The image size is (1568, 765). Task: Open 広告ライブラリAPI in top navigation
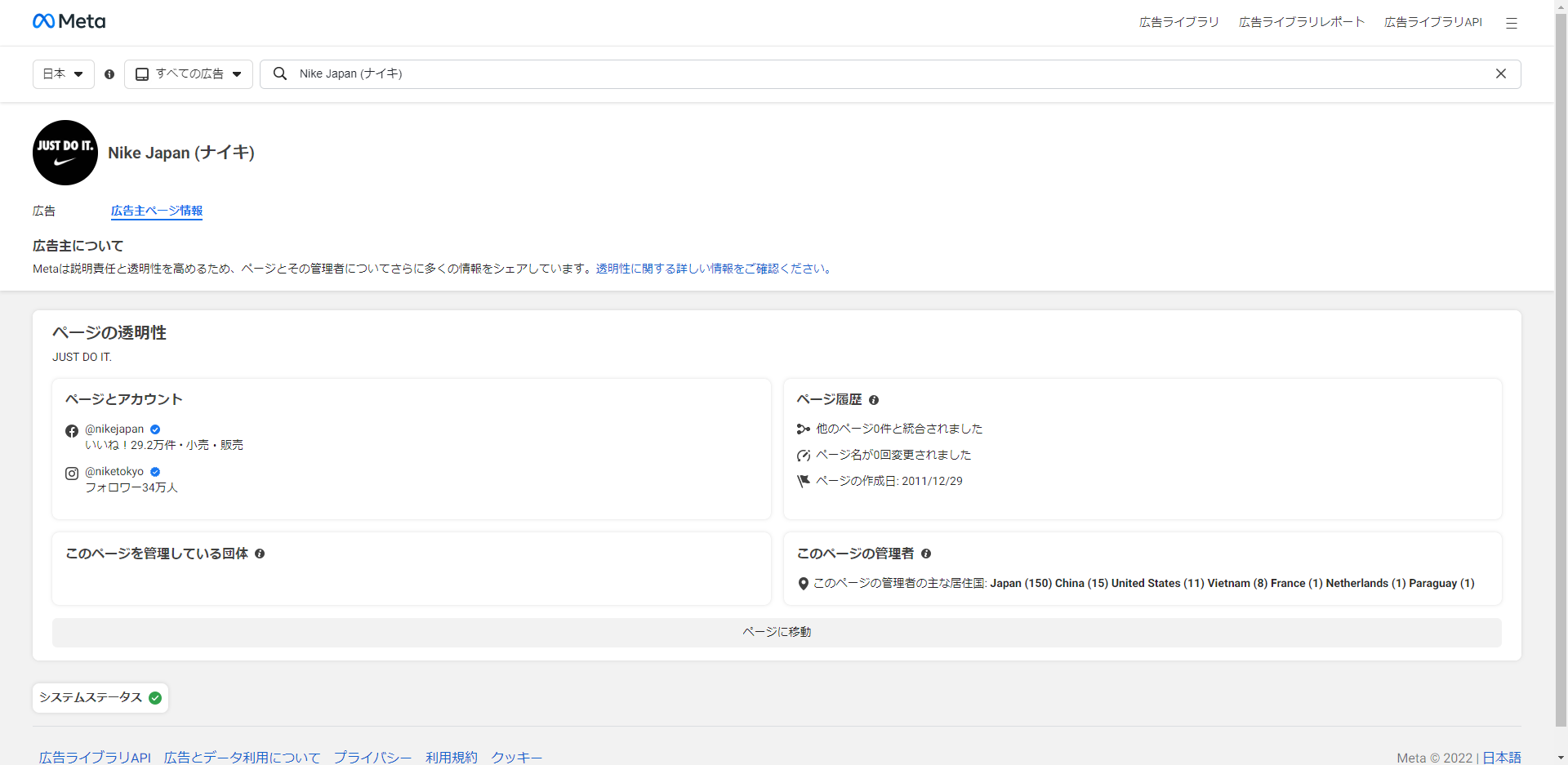[1432, 22]
